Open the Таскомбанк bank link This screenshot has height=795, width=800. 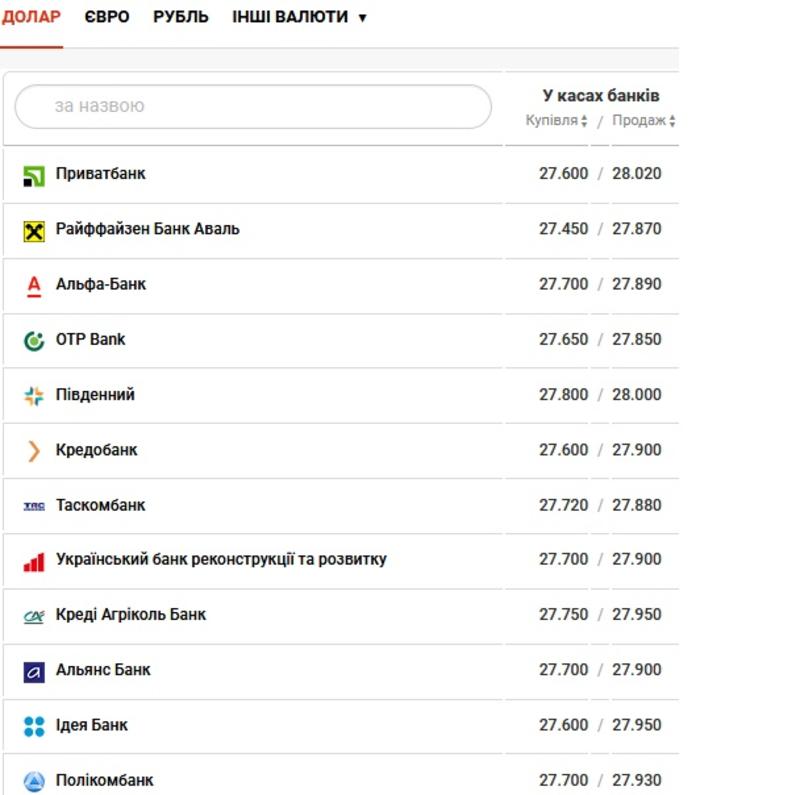(101, 505)
